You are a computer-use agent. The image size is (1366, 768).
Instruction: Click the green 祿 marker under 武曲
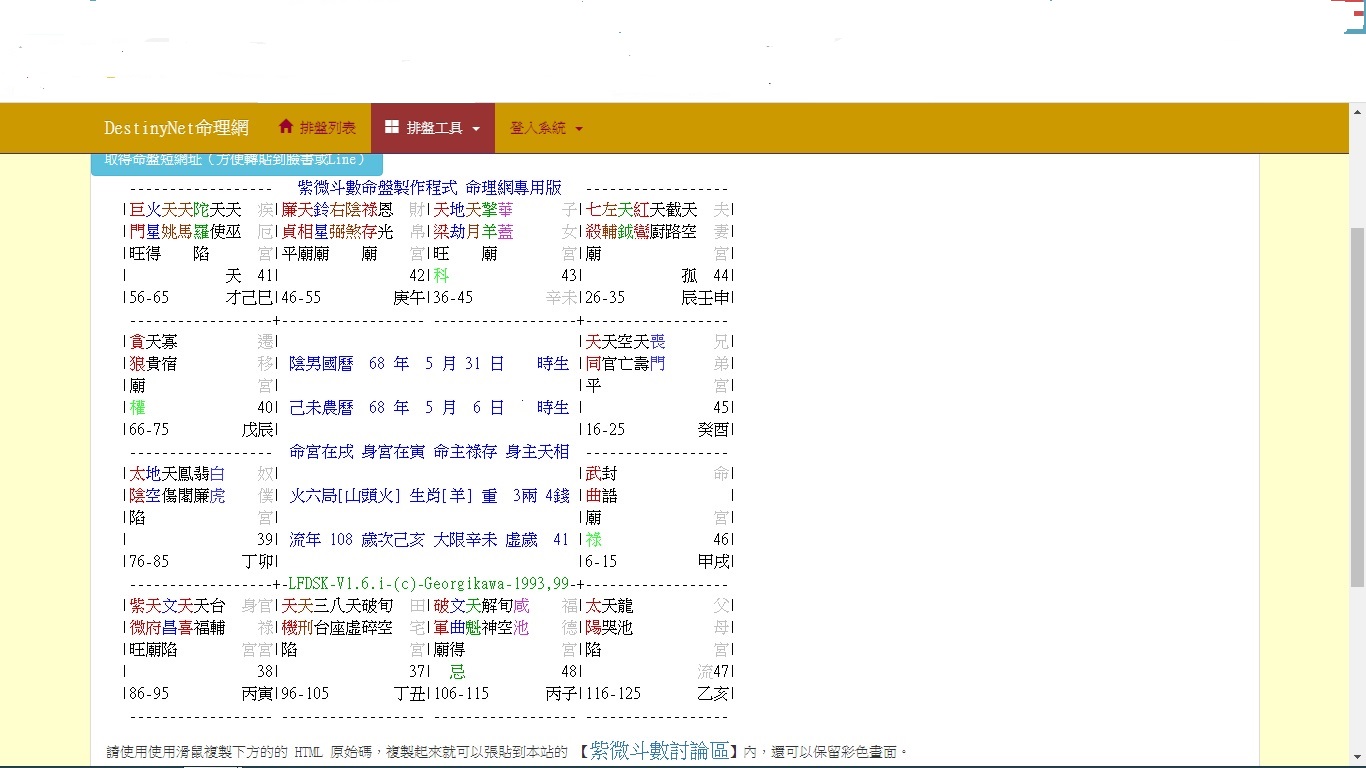click(594, 540)
